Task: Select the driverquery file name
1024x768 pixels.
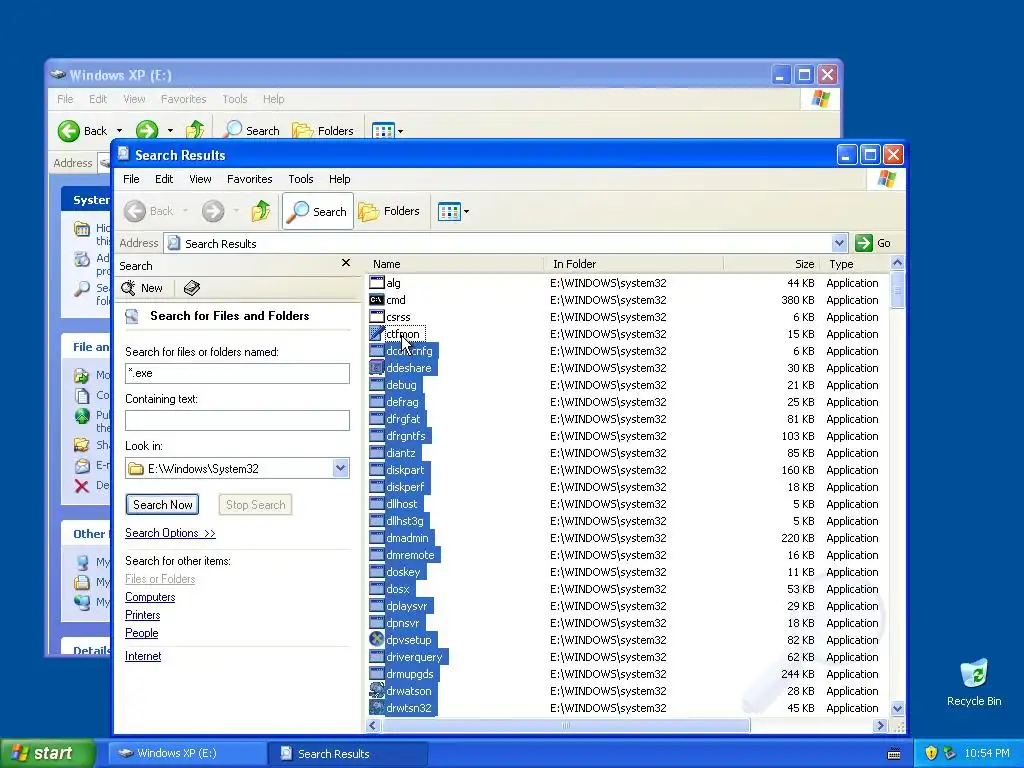Action: 414,657
